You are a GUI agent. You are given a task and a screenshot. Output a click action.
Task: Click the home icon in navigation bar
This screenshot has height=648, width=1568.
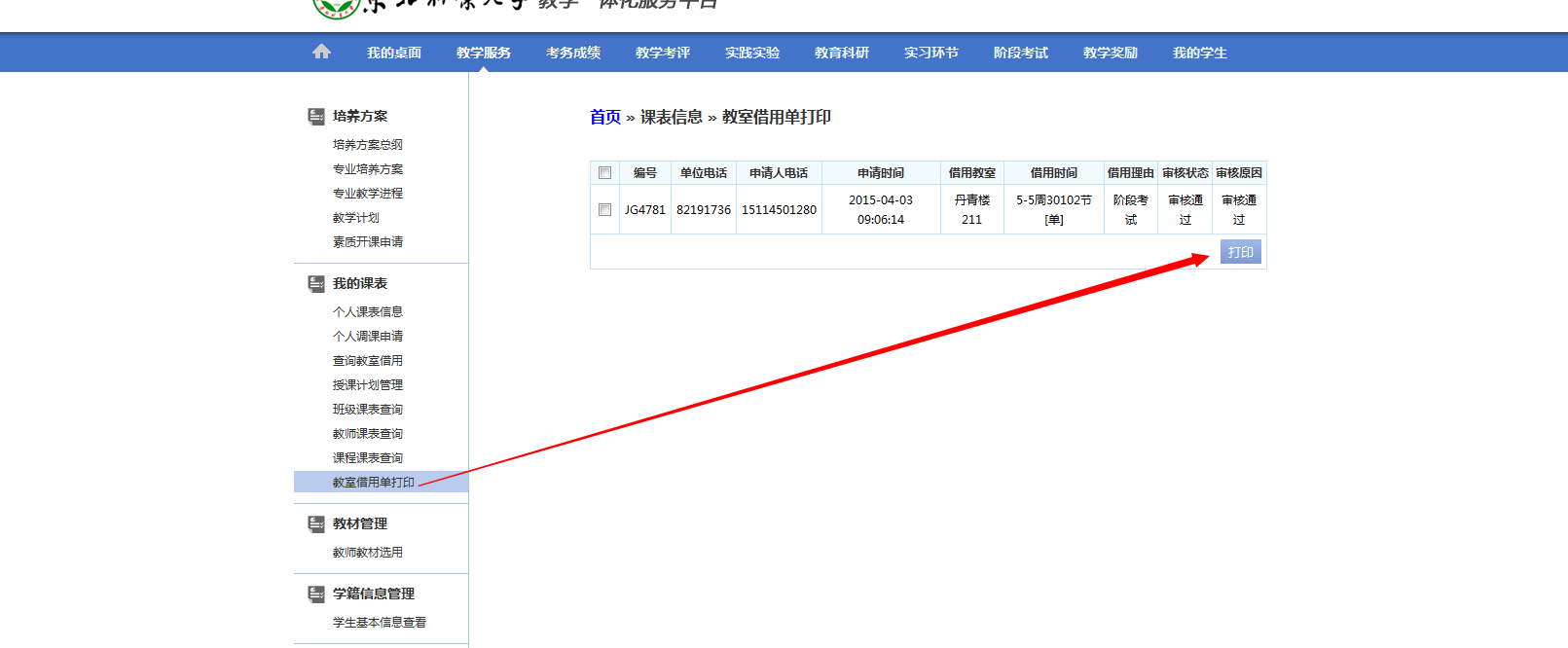[x=321, y=52]
